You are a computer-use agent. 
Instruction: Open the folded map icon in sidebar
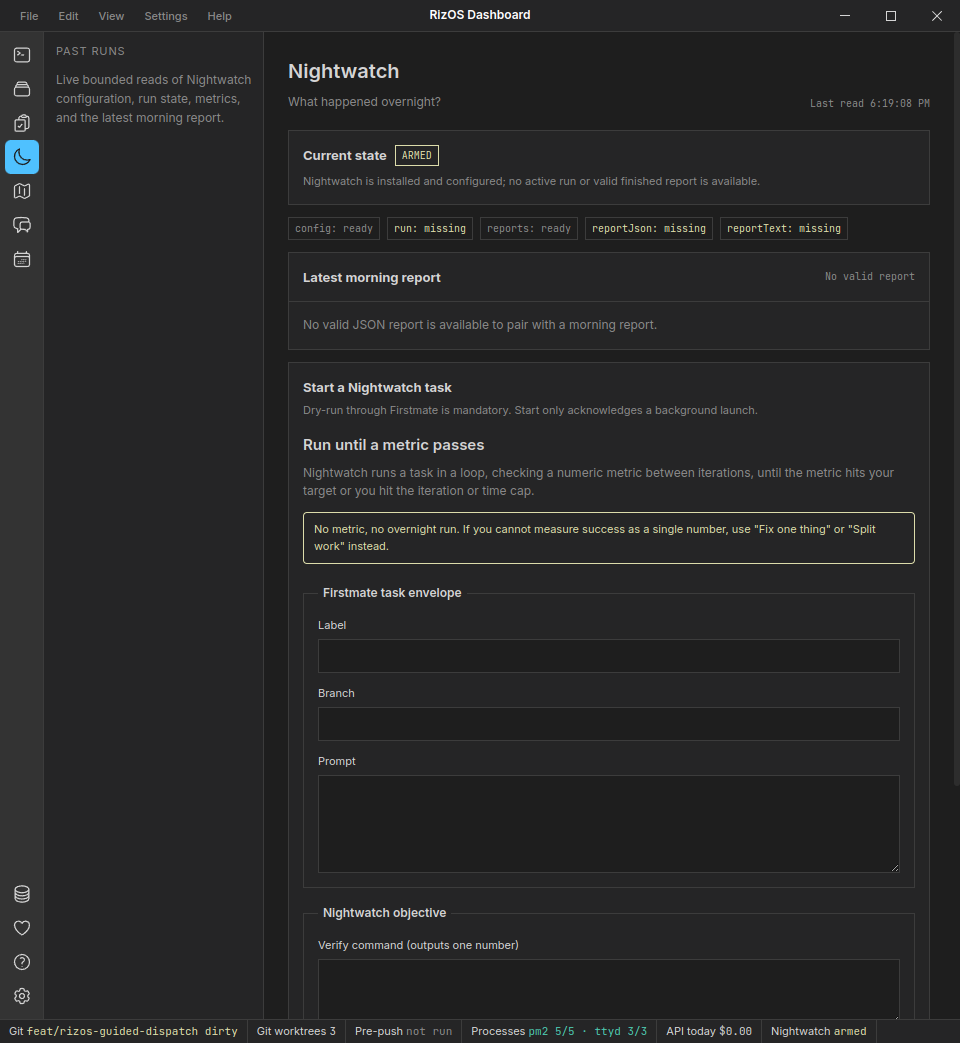point(22,191)
